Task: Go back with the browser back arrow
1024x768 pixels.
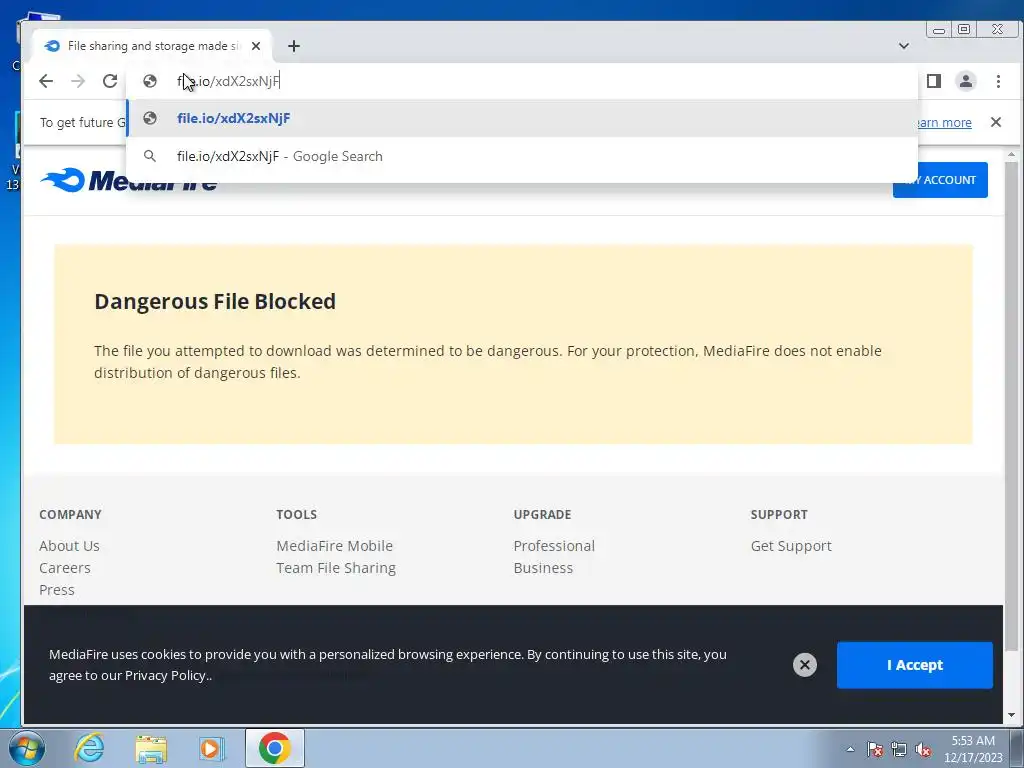Action: click(x=46, y=81)
